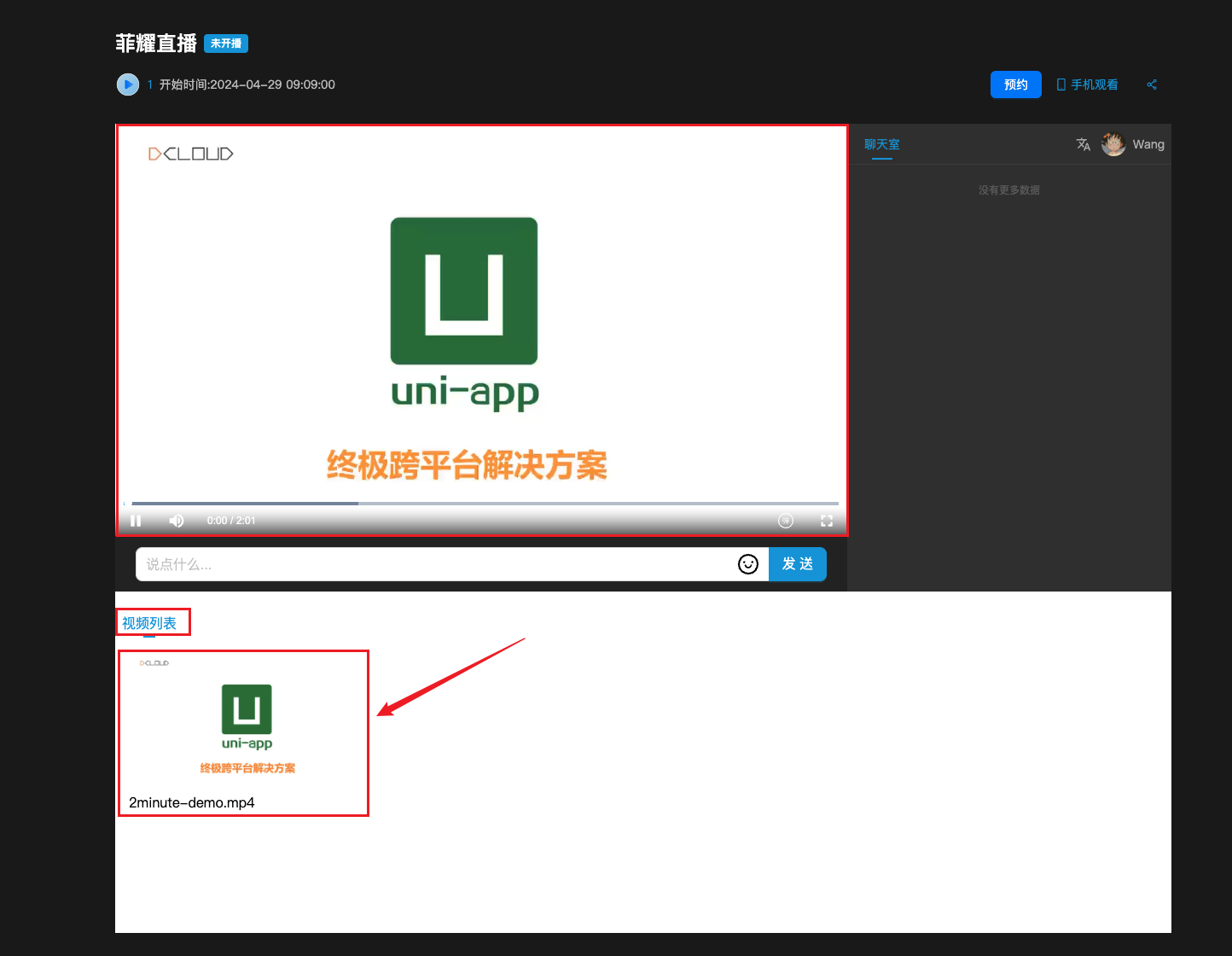The height and width of the screenshot is (956, 1232).
Task: Click the video progress bar
Action: coord(485,504)
